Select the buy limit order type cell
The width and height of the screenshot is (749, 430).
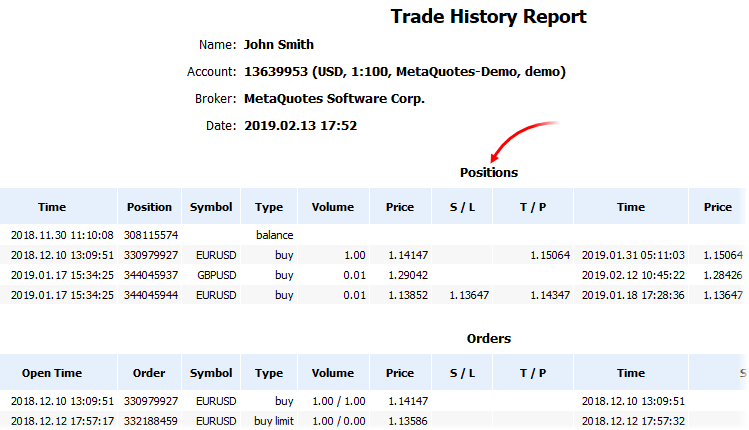[x=272, y=421]
